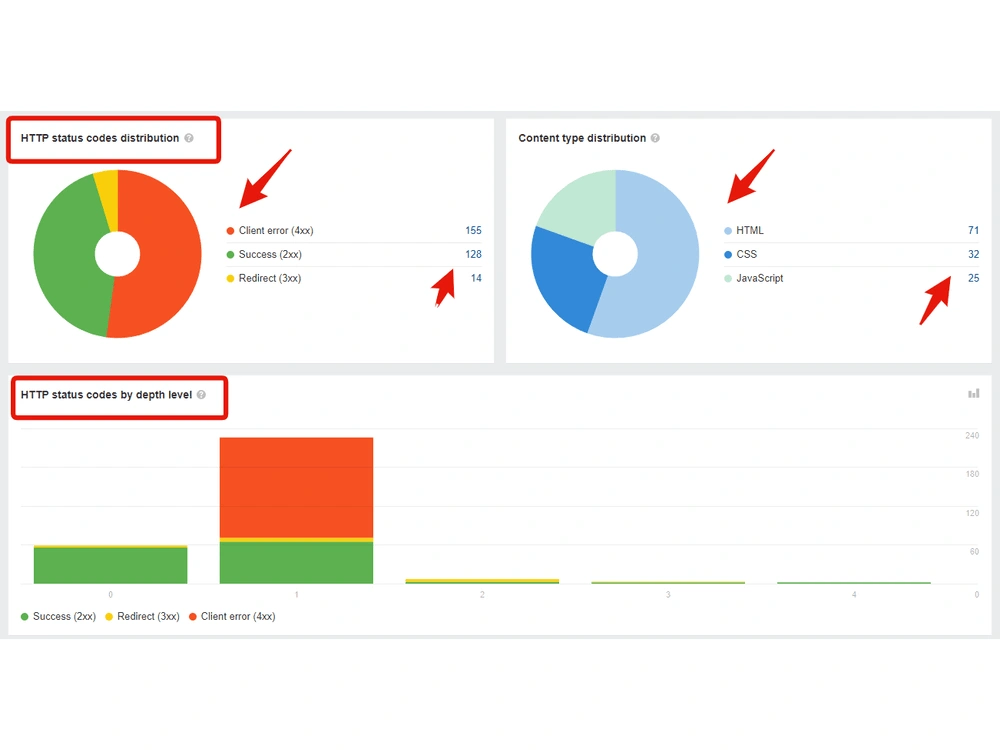Open the 128 success count link
Image resolution: width=1000 pixels, height=750 pixels.
(x=473, y=254)
